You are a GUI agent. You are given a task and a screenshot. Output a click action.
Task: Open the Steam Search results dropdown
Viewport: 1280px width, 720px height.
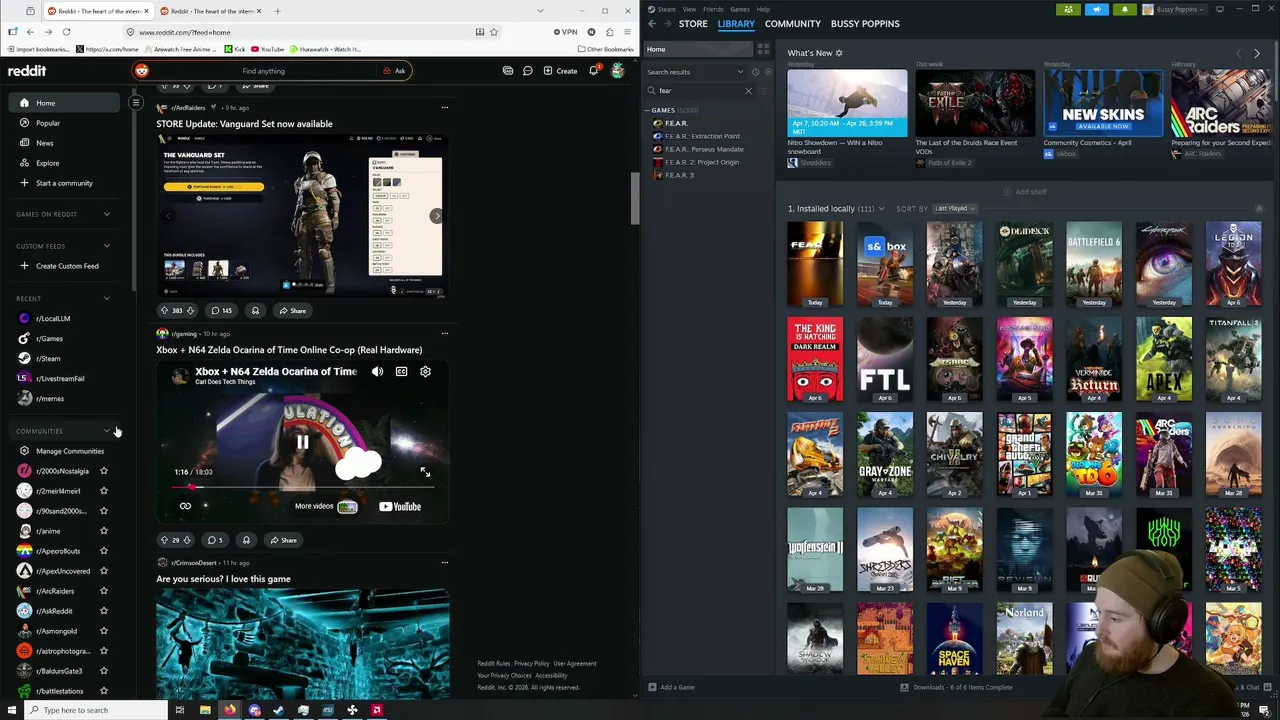695,72
